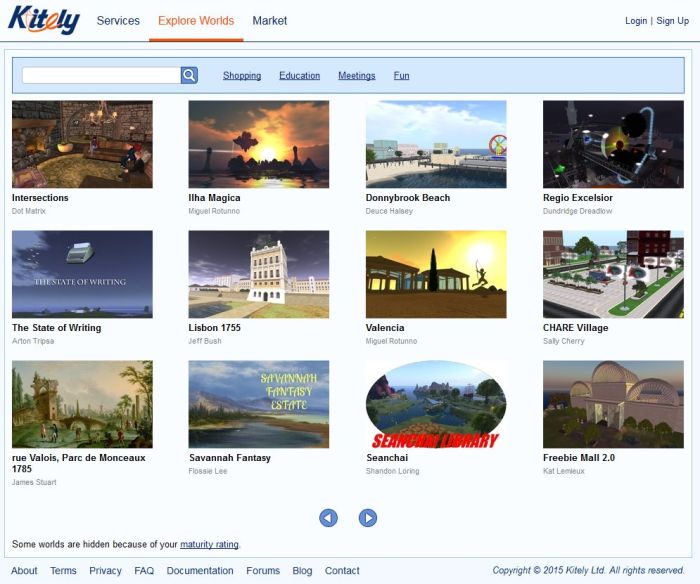Click owner name Dot Matrix
This screenshot has height=584, width=700.
point(29,211)
